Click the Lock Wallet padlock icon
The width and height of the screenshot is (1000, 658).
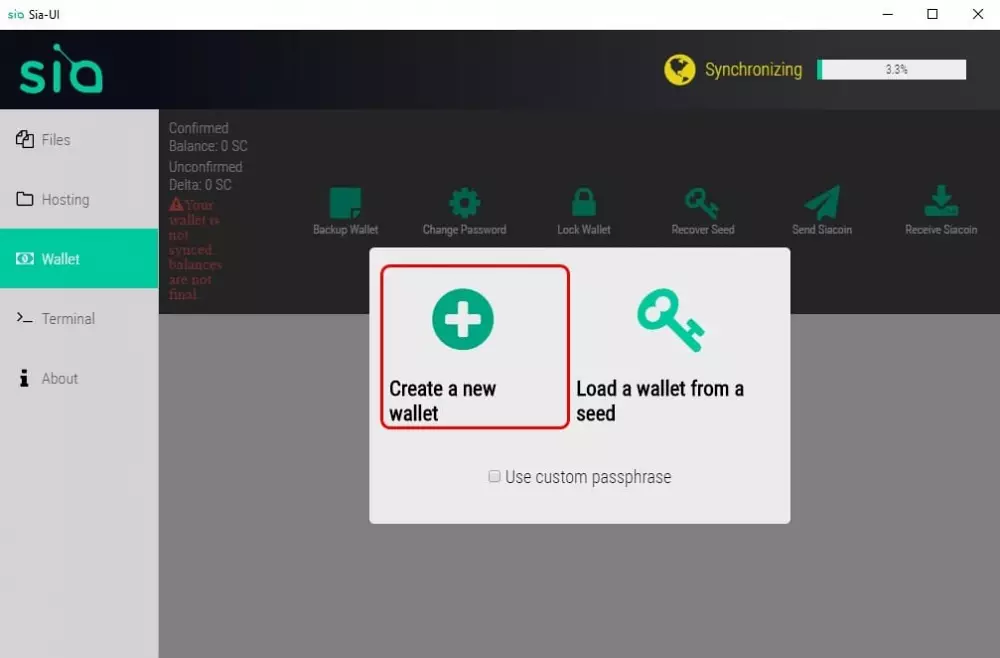click(584, 202)
